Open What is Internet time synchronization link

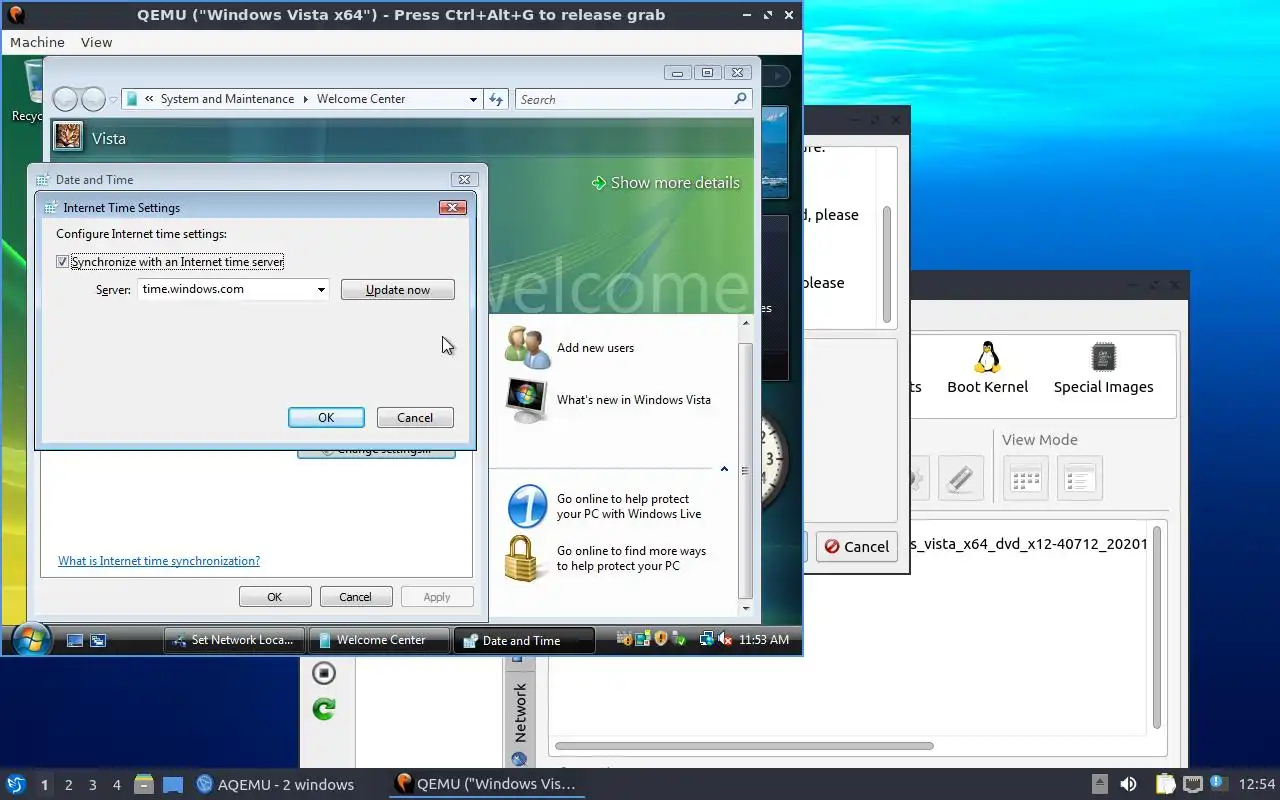[159, 561]
